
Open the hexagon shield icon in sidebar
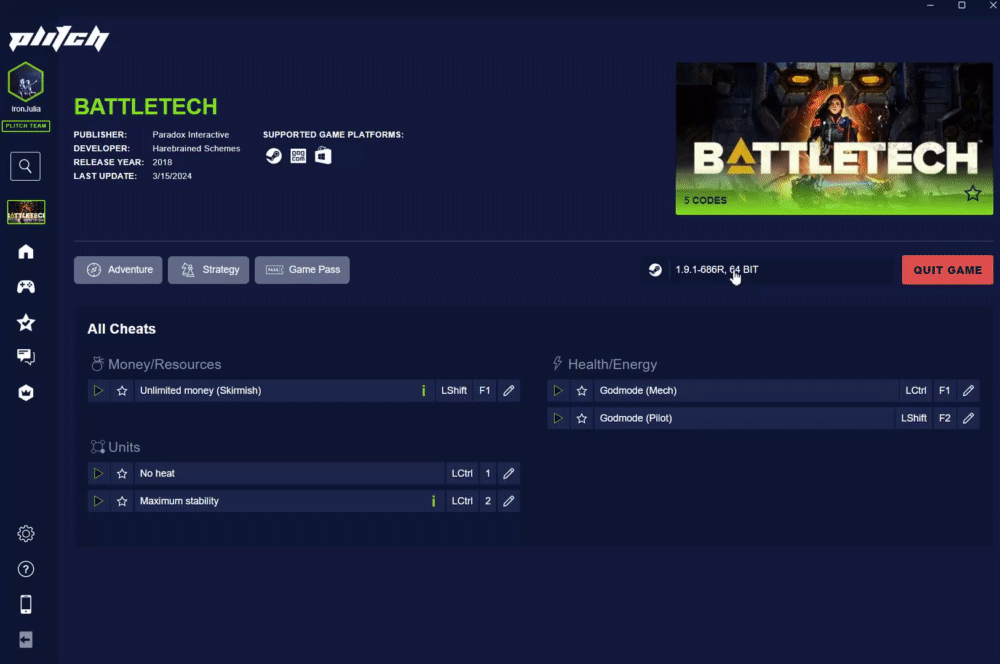point(26,392)
